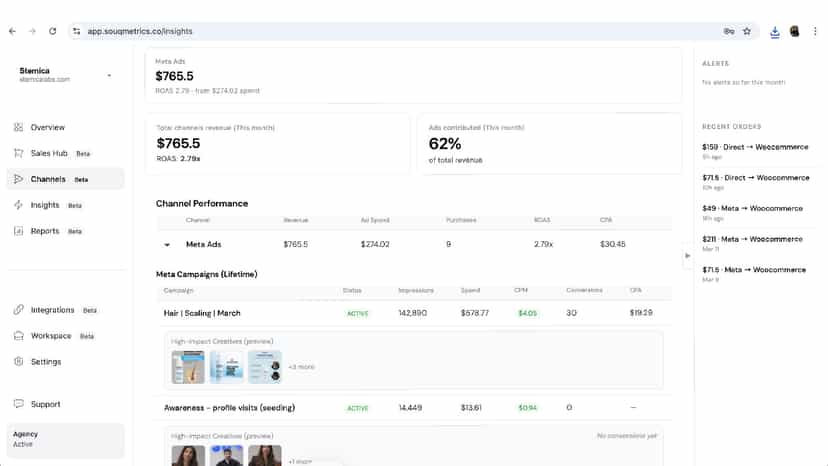This screenshot has height=466, width=828.
Task: Open the first Hair campaign creative thumbnail
Action: pos(188,367)
